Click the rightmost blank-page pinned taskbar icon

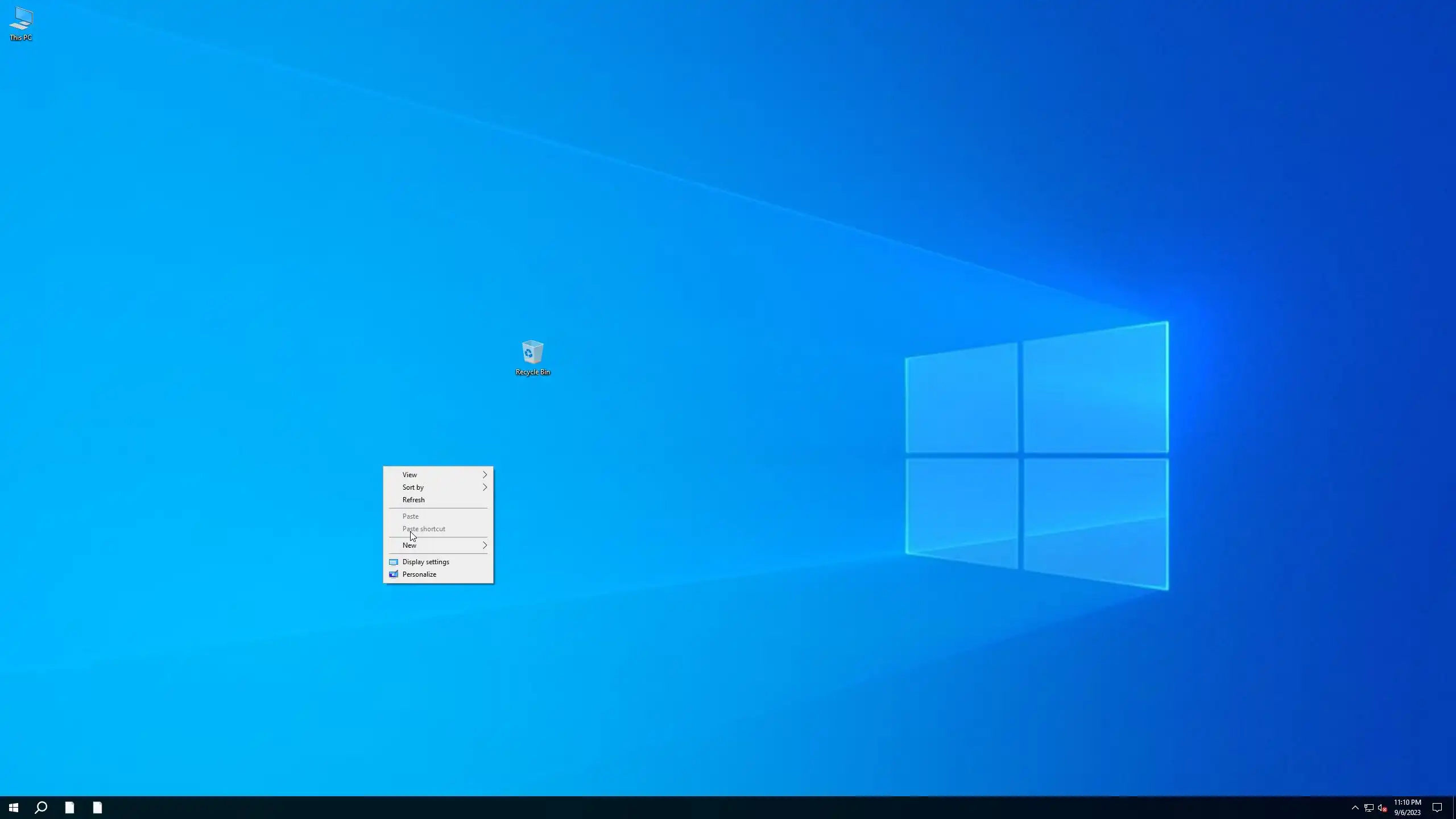[x=97, y=808]
